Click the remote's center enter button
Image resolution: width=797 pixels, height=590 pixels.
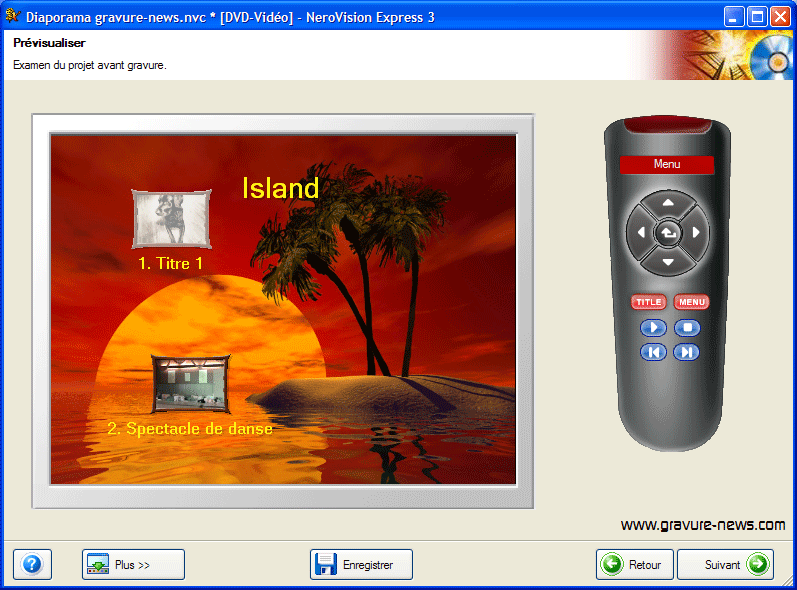668,233
